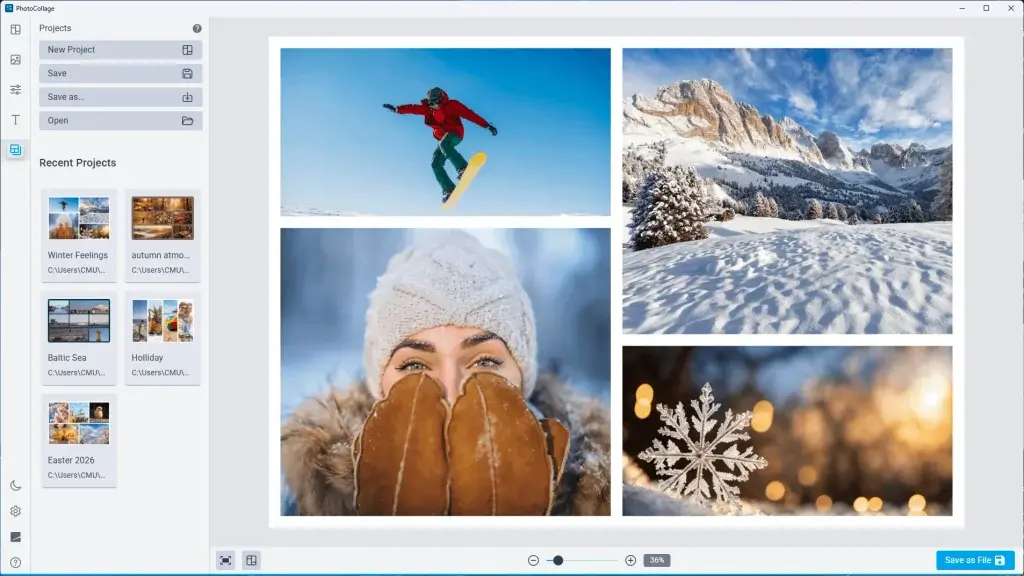Click the Save as... button
The height and width of the screenshot is (576, 1024).
coord(120,97)
